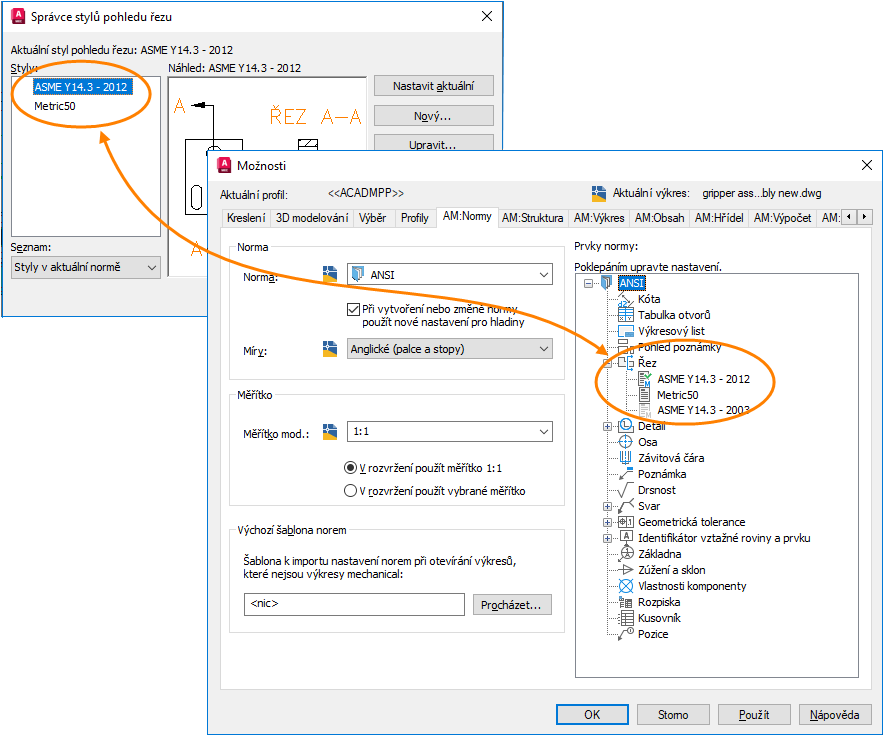Click the Vlastnosti komponenty icon
Screen dimensions: 885x737
625,586
